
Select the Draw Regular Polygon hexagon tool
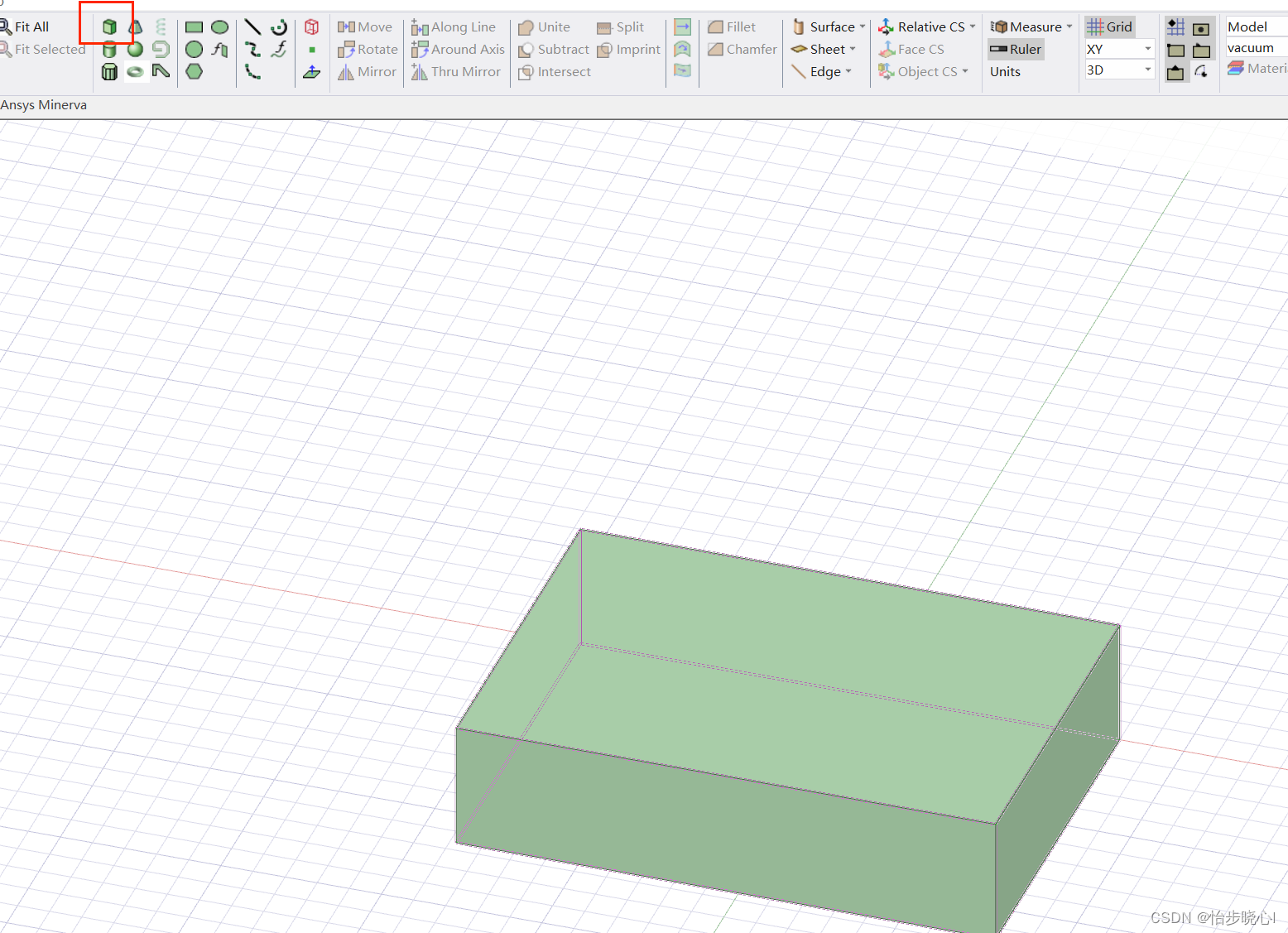pos(195,72)
